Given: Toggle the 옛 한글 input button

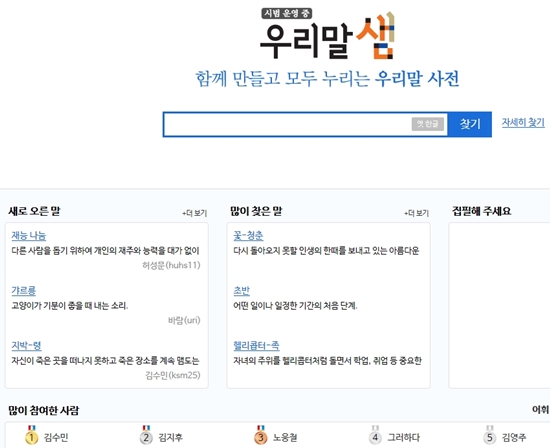Looking at the screenshot, I should (x=428, y=124).
